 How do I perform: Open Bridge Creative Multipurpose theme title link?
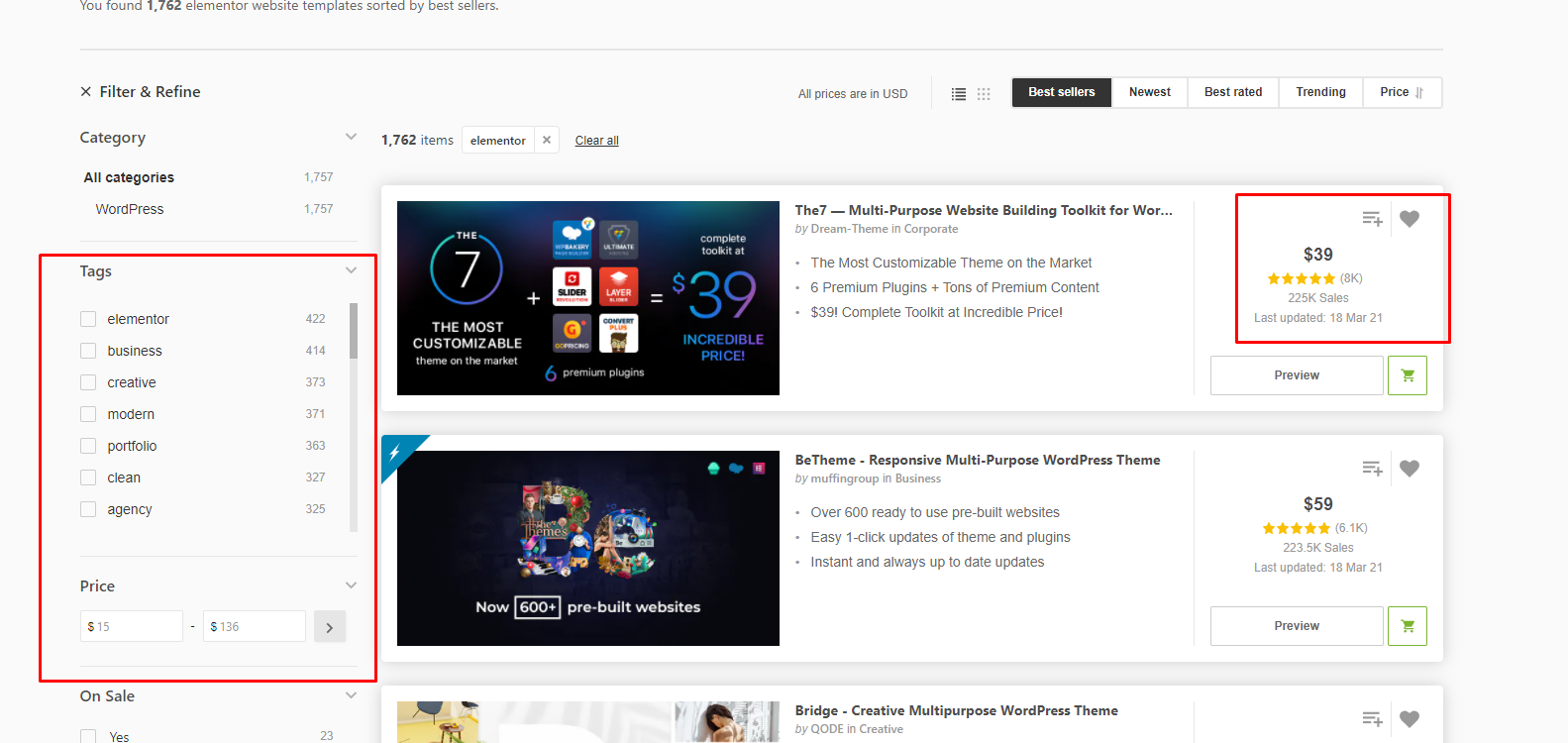(x=957, y=710)
